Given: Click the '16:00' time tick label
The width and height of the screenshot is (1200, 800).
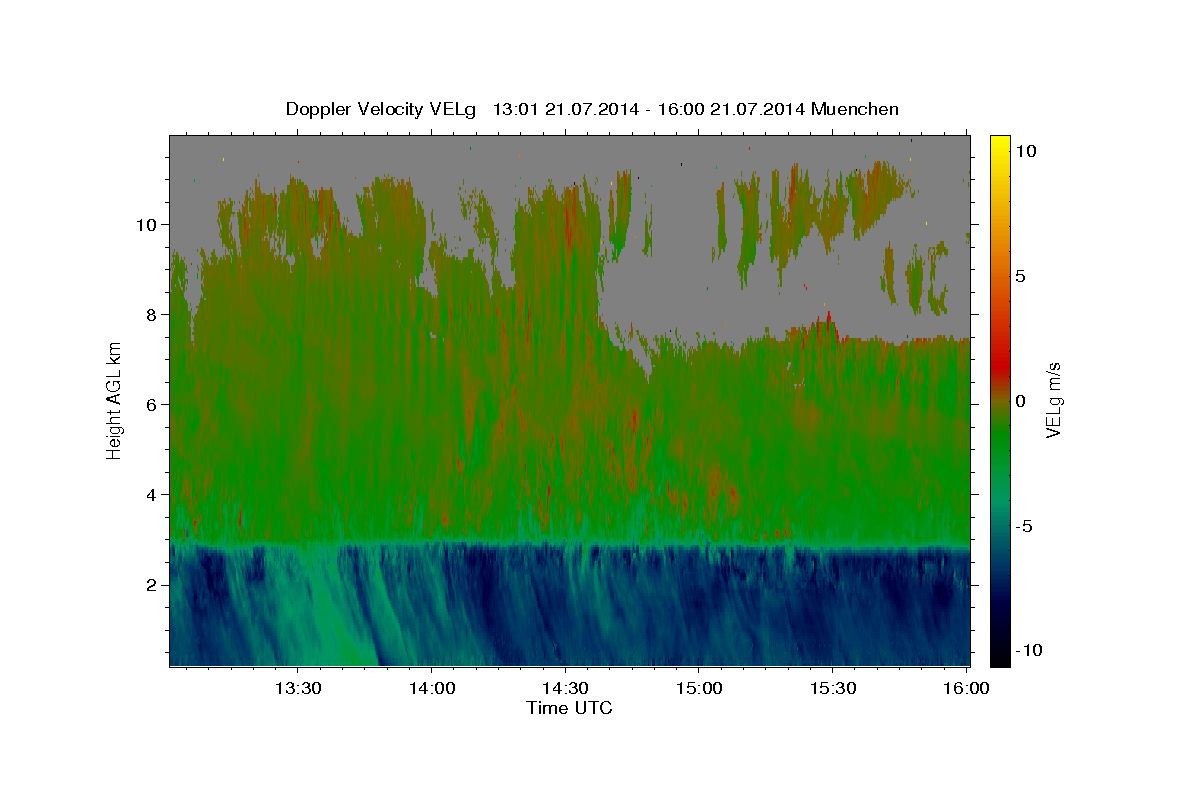Looking at the screenshot, I should [x=965, y=689].
